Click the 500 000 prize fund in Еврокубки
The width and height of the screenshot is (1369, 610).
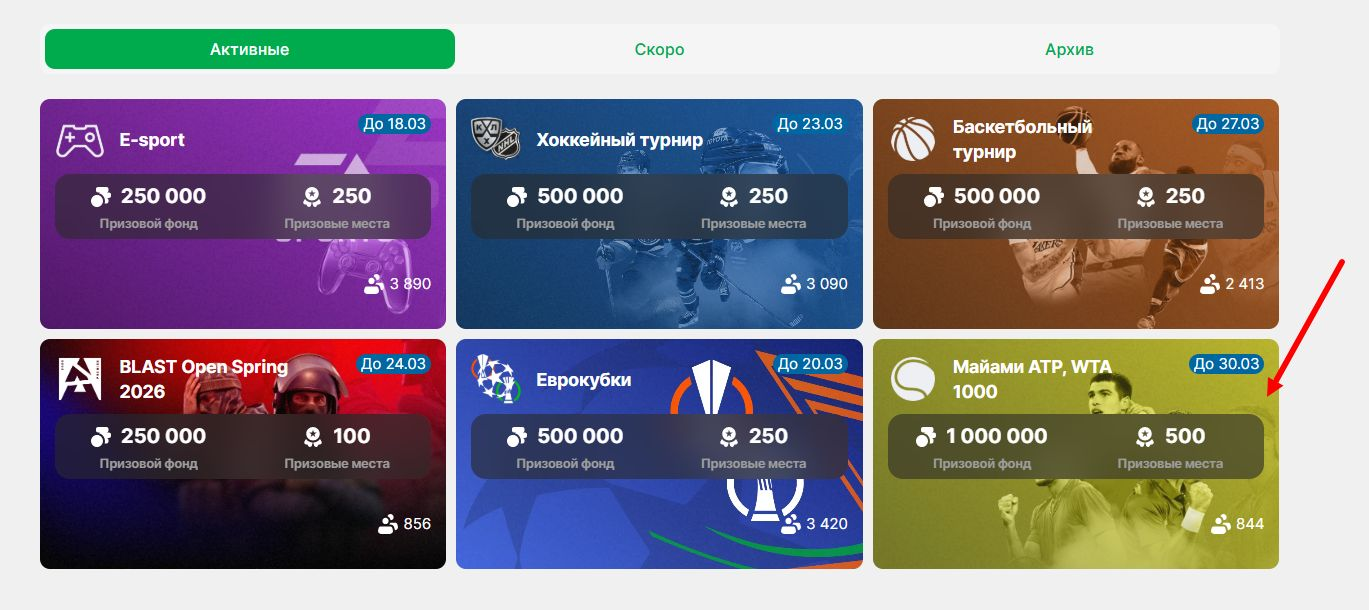point(580,436)
